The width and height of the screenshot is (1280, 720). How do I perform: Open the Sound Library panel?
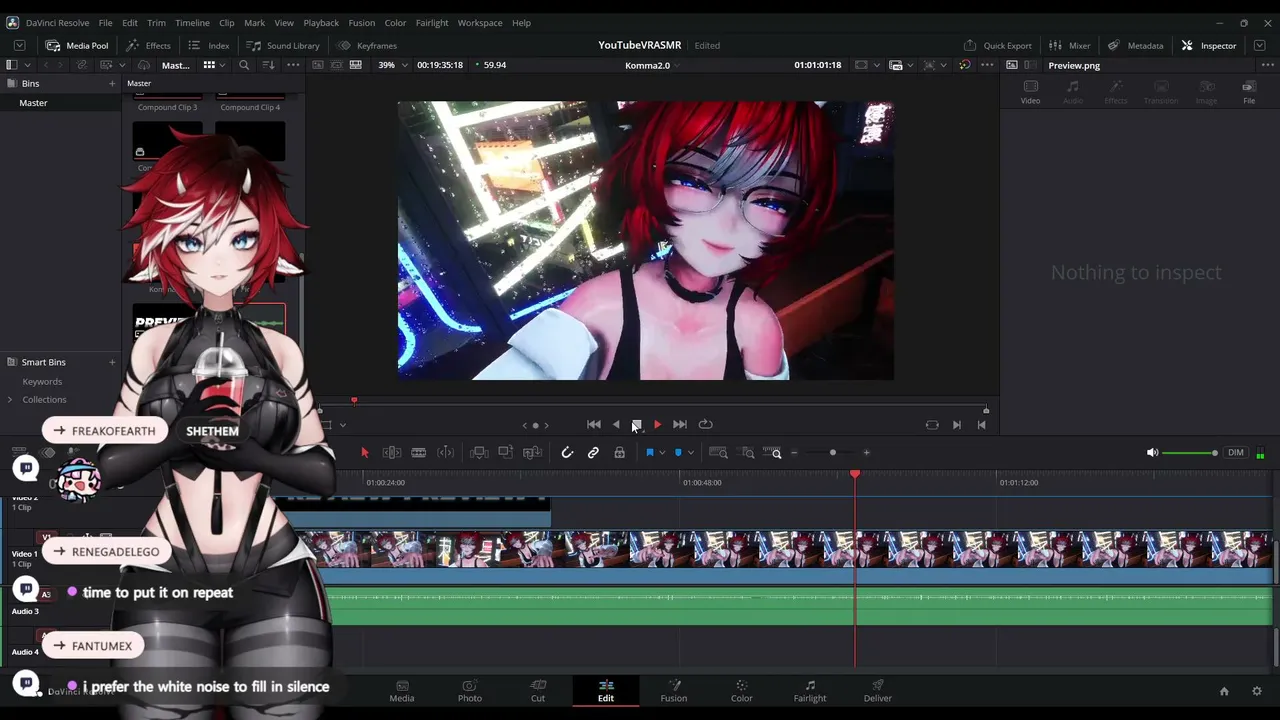283,45
